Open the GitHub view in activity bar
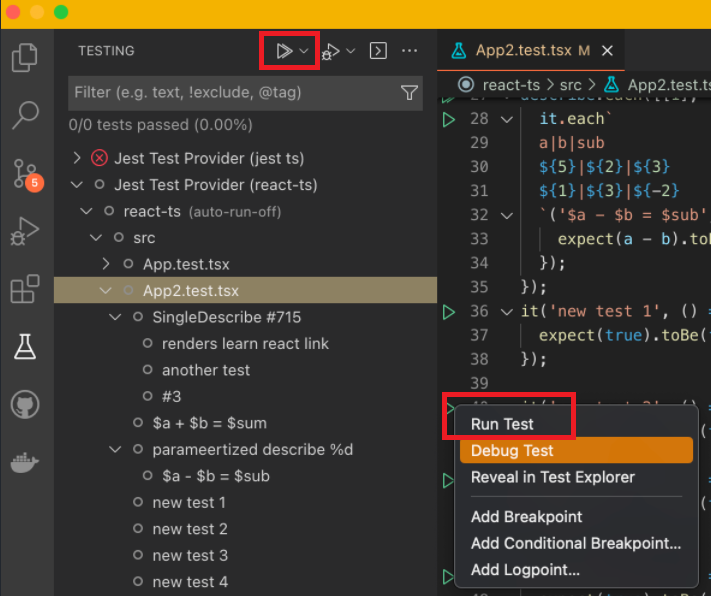Image resolution: width=711 pixels, height=596 pixels. (x=24, y=405)
